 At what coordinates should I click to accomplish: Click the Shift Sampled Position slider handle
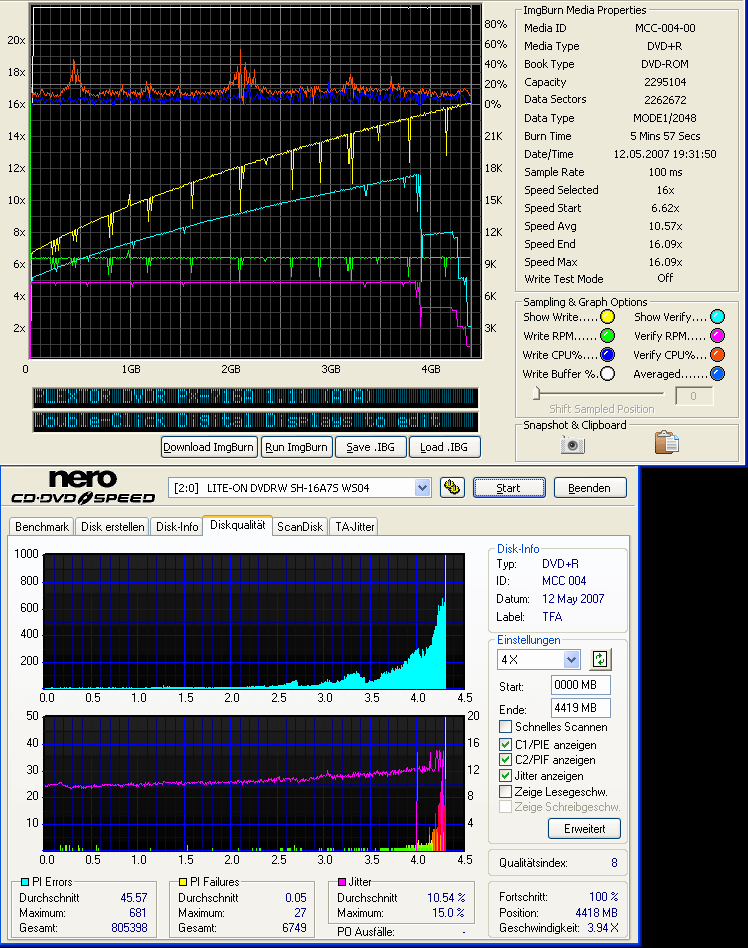pos(536,394)
